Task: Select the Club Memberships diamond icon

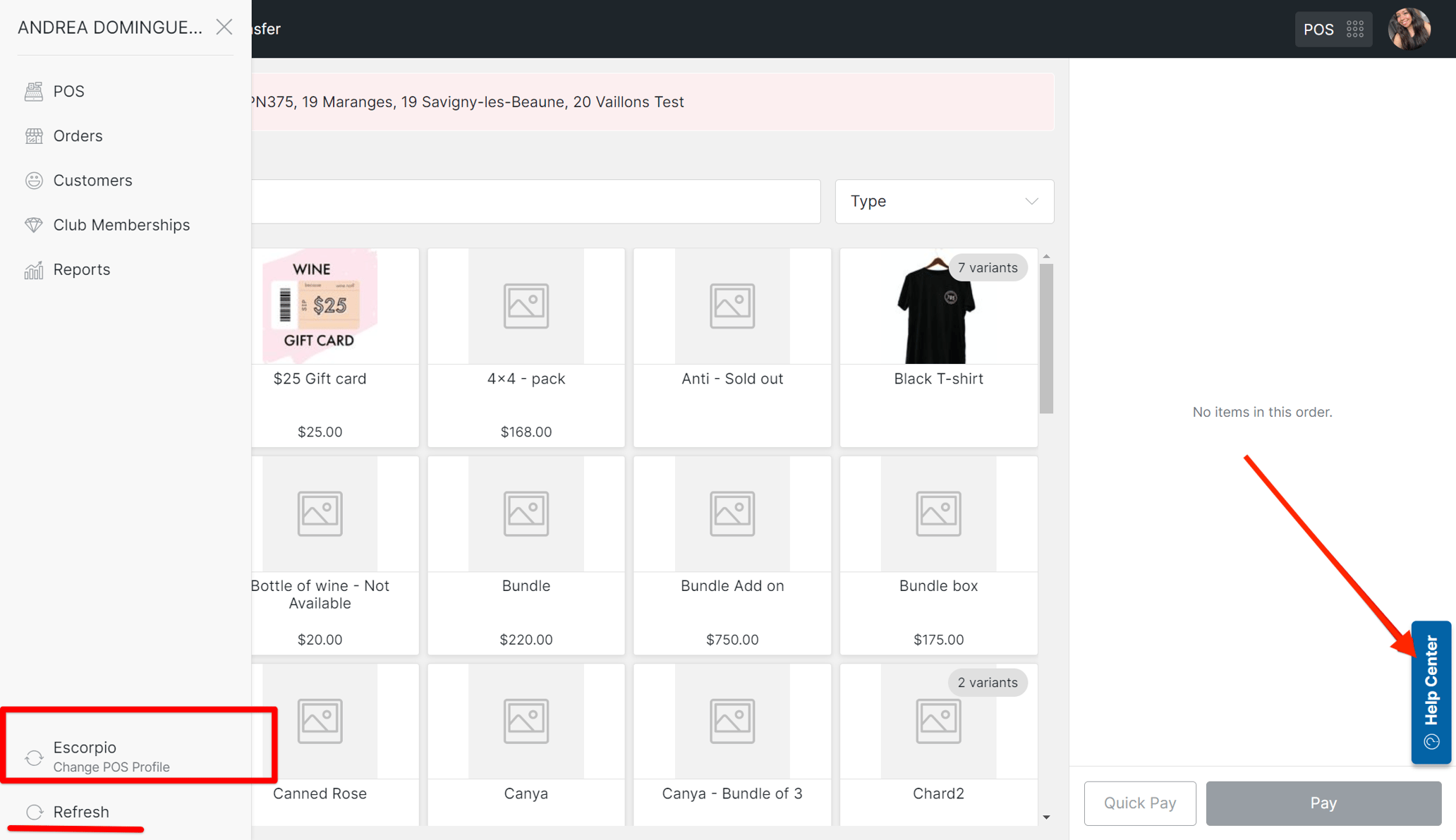Action: point(34,224)
